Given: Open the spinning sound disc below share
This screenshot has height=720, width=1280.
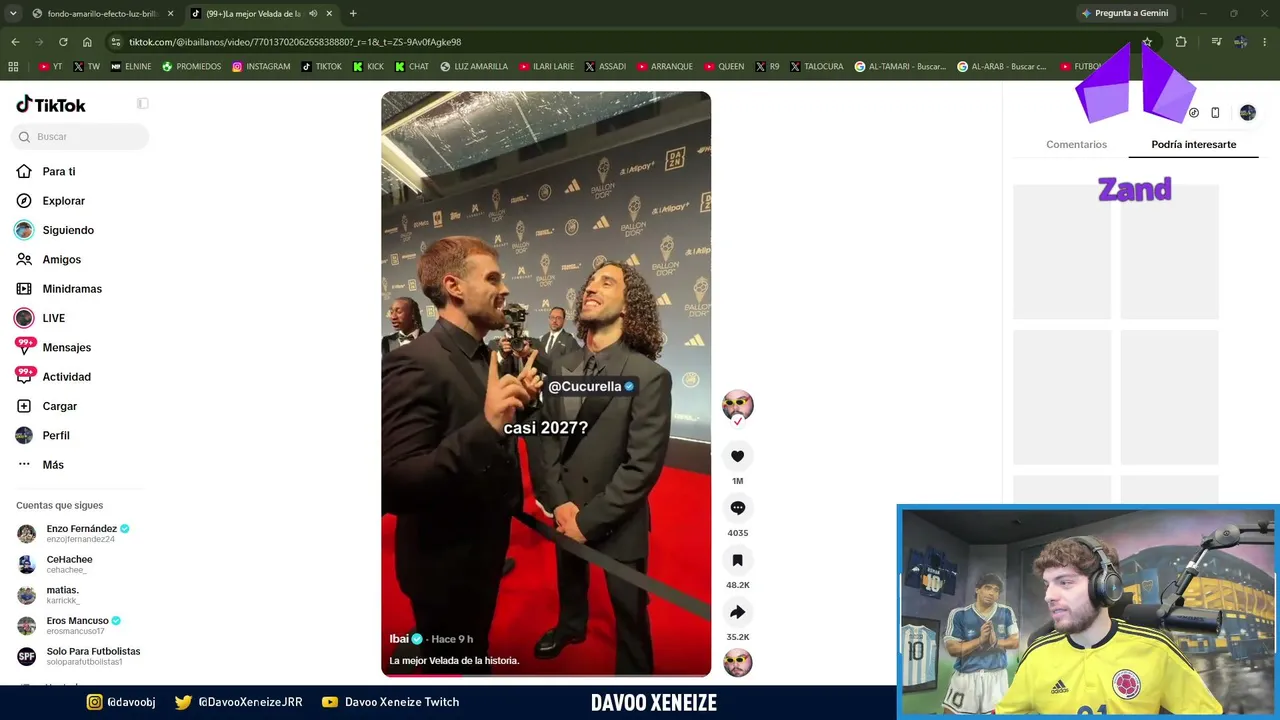Looking at the screenshot, I should [737, 663].
